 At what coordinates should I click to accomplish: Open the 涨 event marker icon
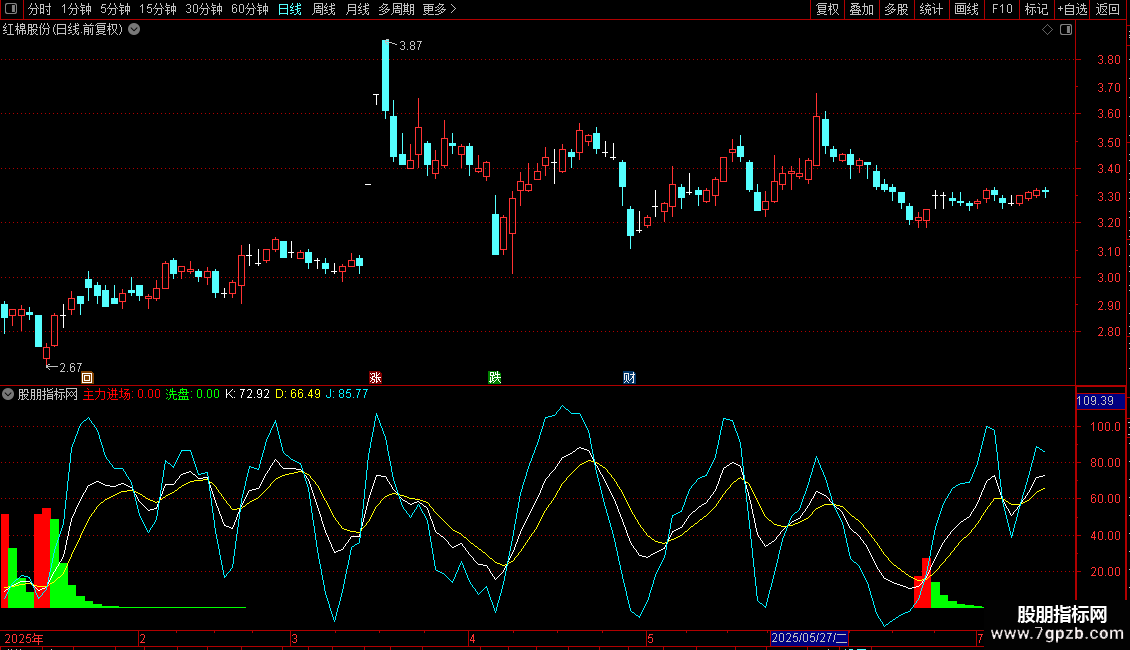[x=375, y=378]
